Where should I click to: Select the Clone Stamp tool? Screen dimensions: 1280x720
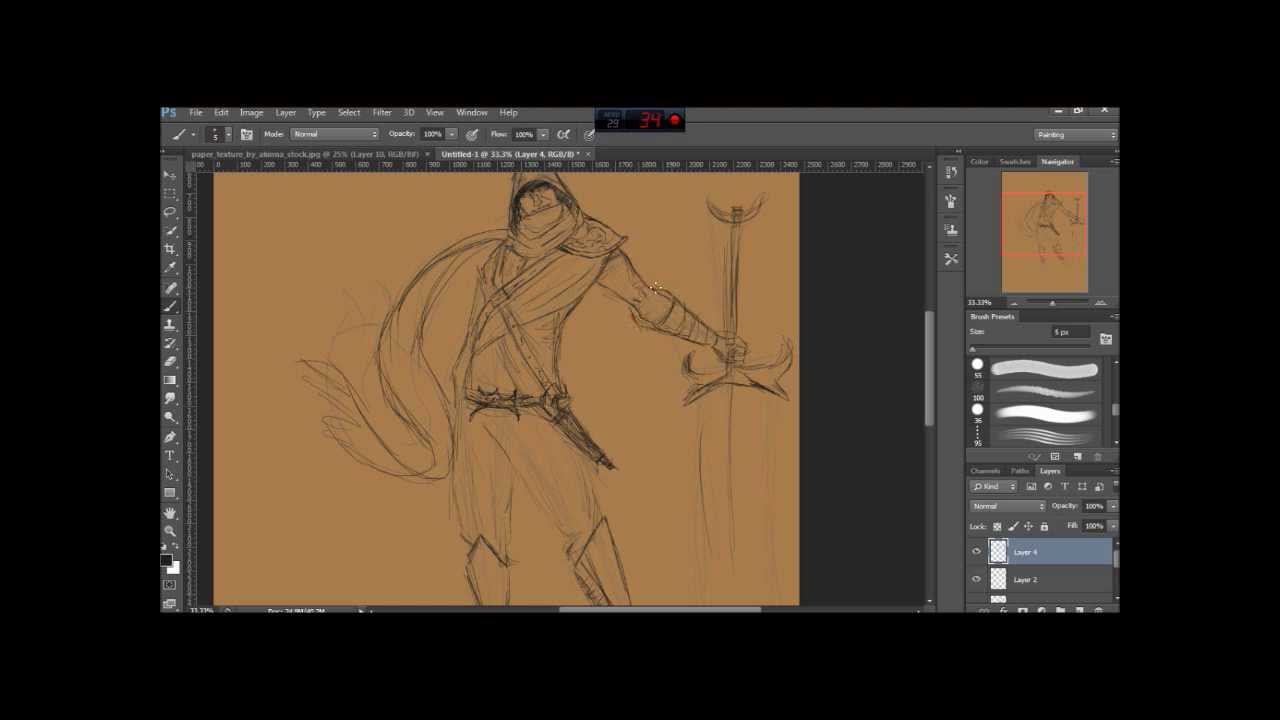click(170, 324)
